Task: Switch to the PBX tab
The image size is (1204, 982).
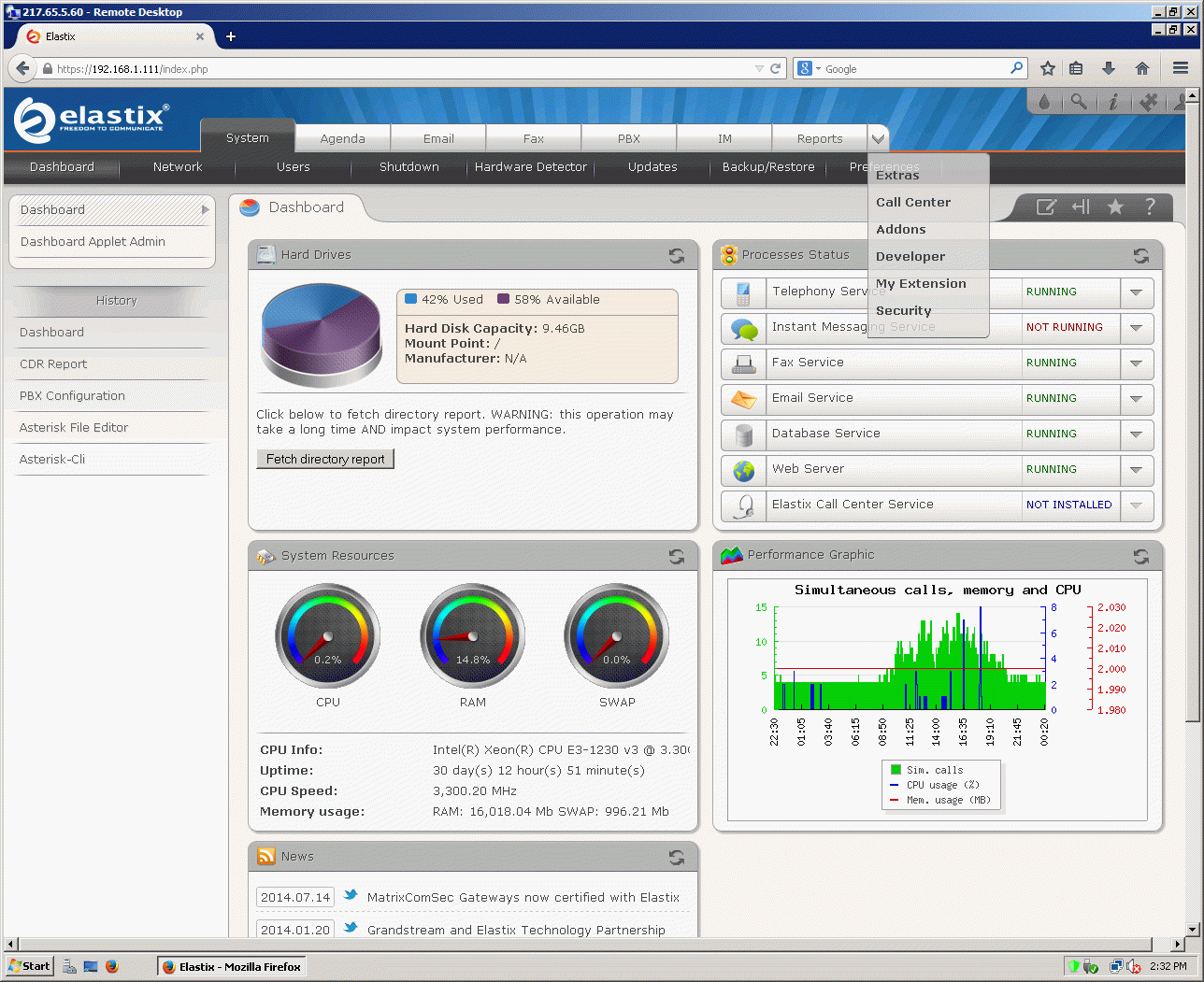Action: pos(629,138)
